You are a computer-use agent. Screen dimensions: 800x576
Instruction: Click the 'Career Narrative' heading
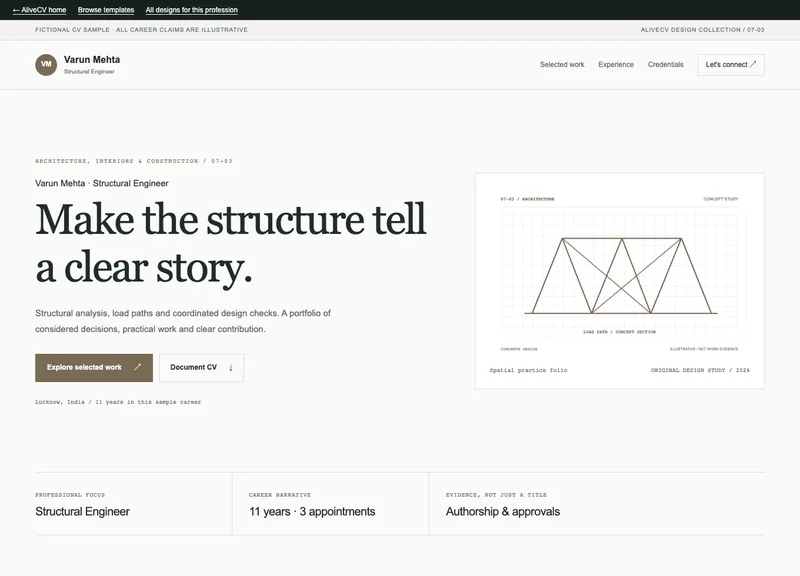coord(280,494)
